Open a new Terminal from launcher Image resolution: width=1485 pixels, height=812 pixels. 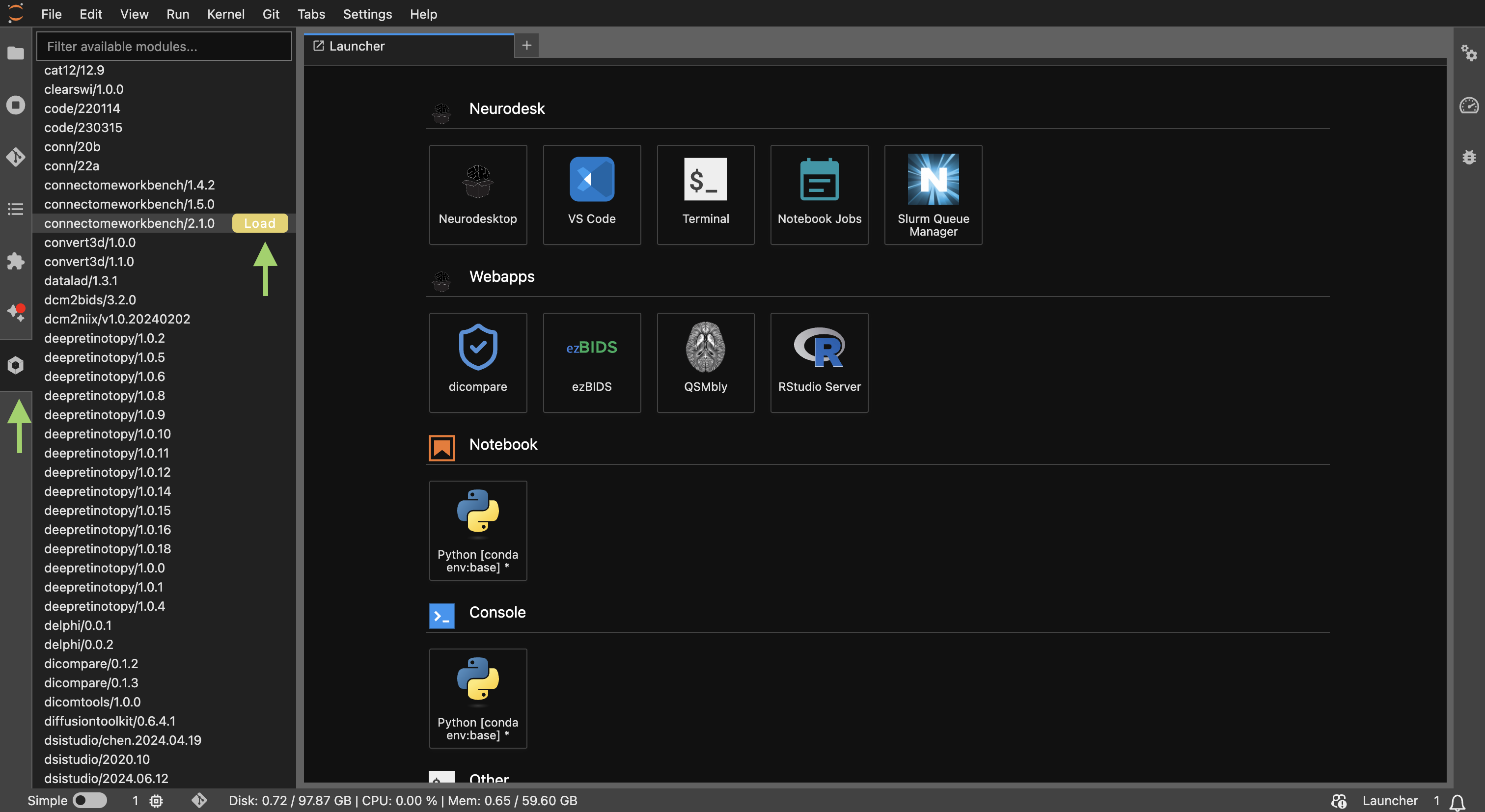[706, 195]
